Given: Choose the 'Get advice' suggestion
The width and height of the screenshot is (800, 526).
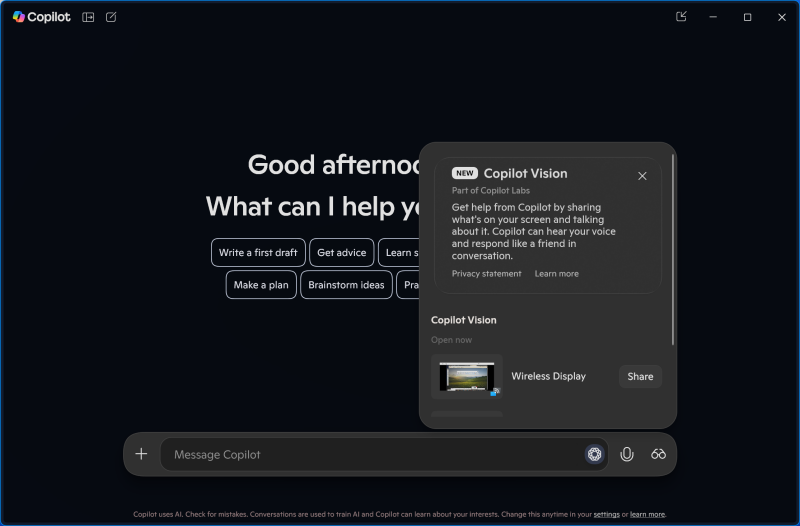Looking at the screenshot, I should 341,253.
